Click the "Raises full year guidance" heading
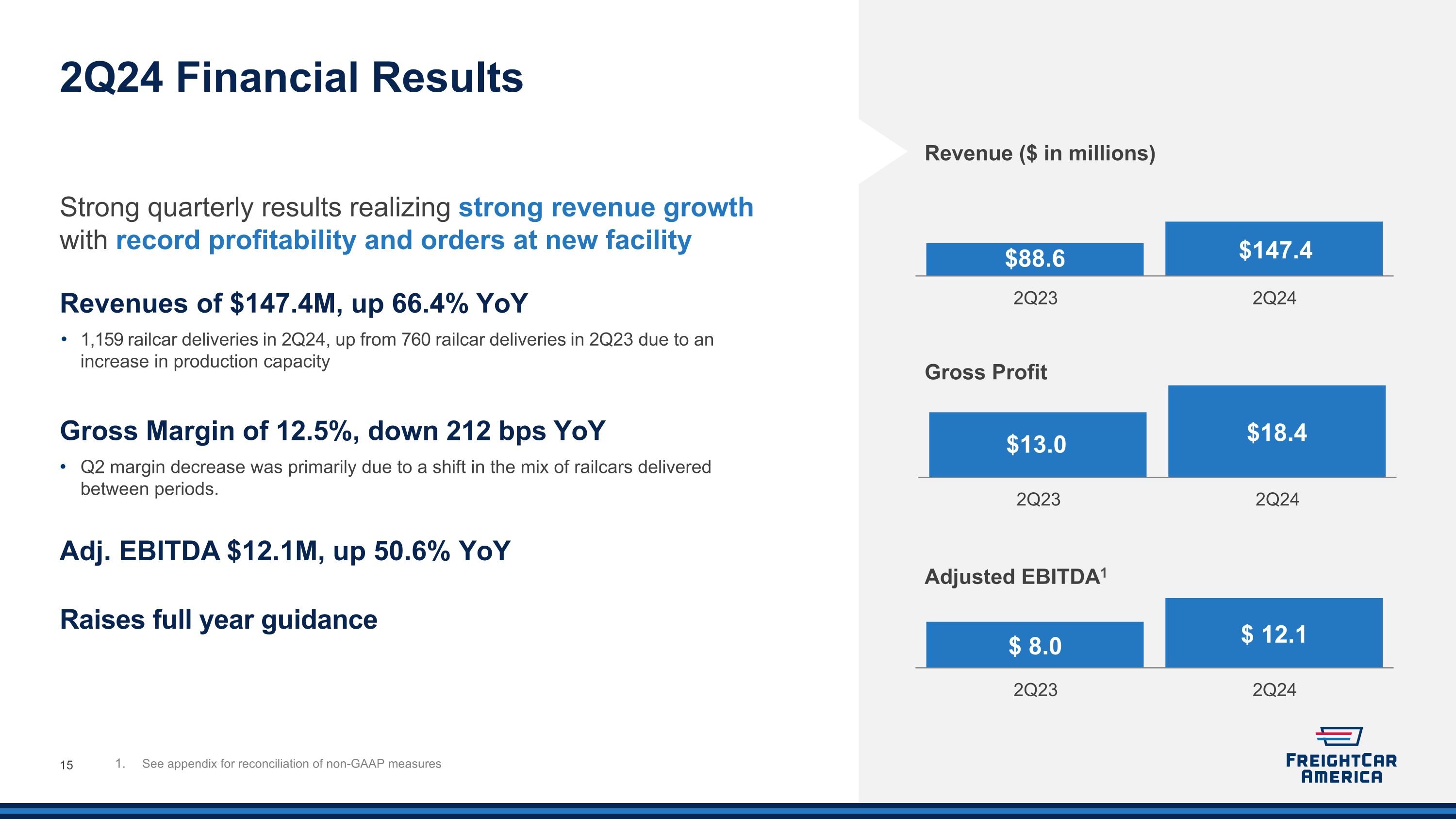 219,619
